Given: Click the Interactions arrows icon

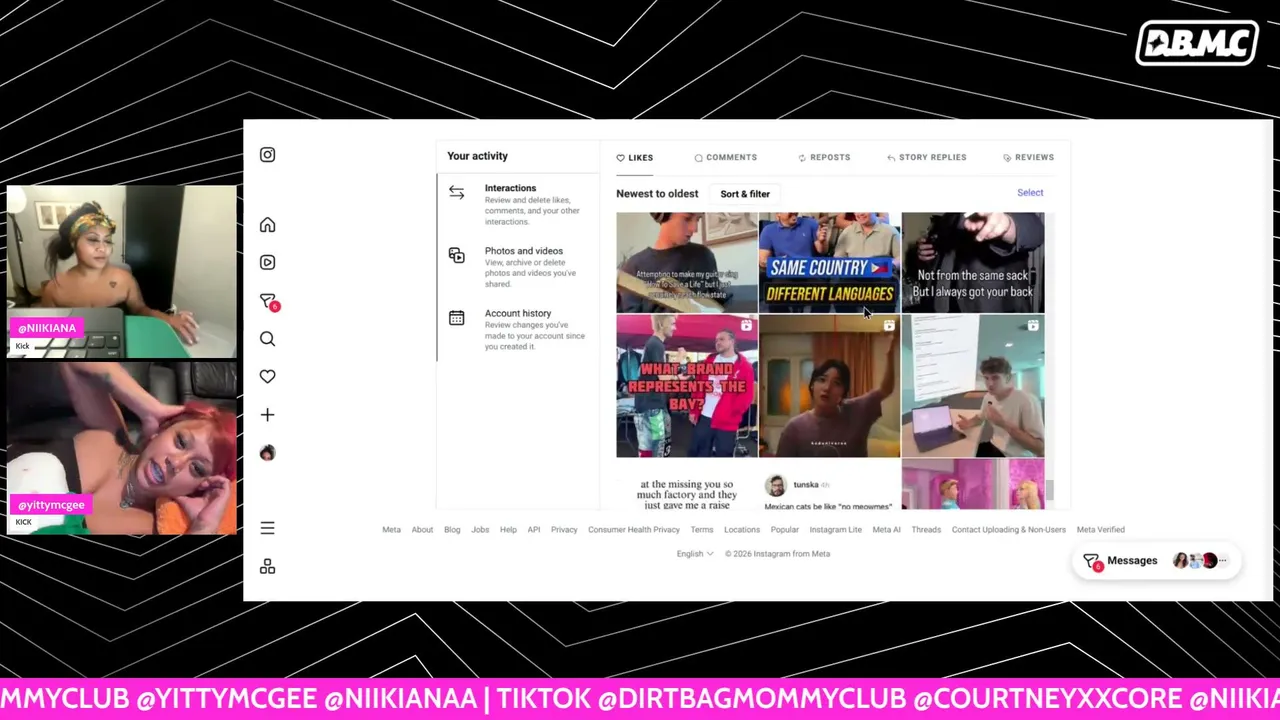Looking at the screenshot, I should (x=456, y=193).
